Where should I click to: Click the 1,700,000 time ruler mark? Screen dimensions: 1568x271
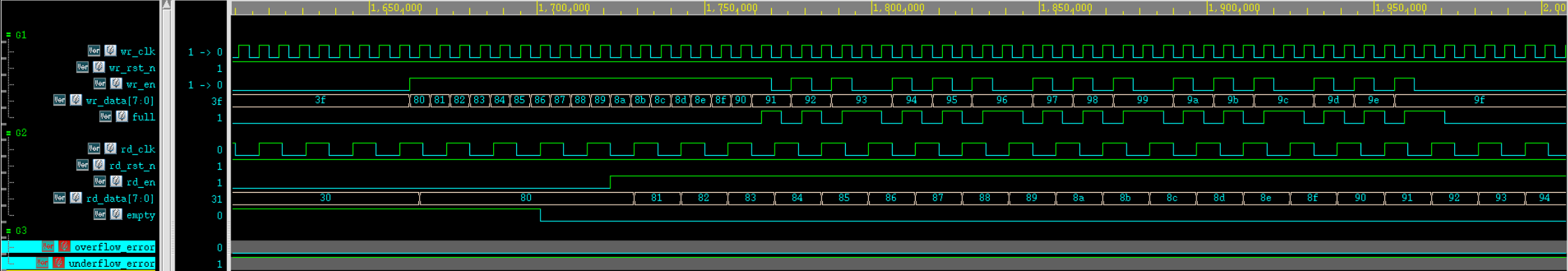pos(564,8)
